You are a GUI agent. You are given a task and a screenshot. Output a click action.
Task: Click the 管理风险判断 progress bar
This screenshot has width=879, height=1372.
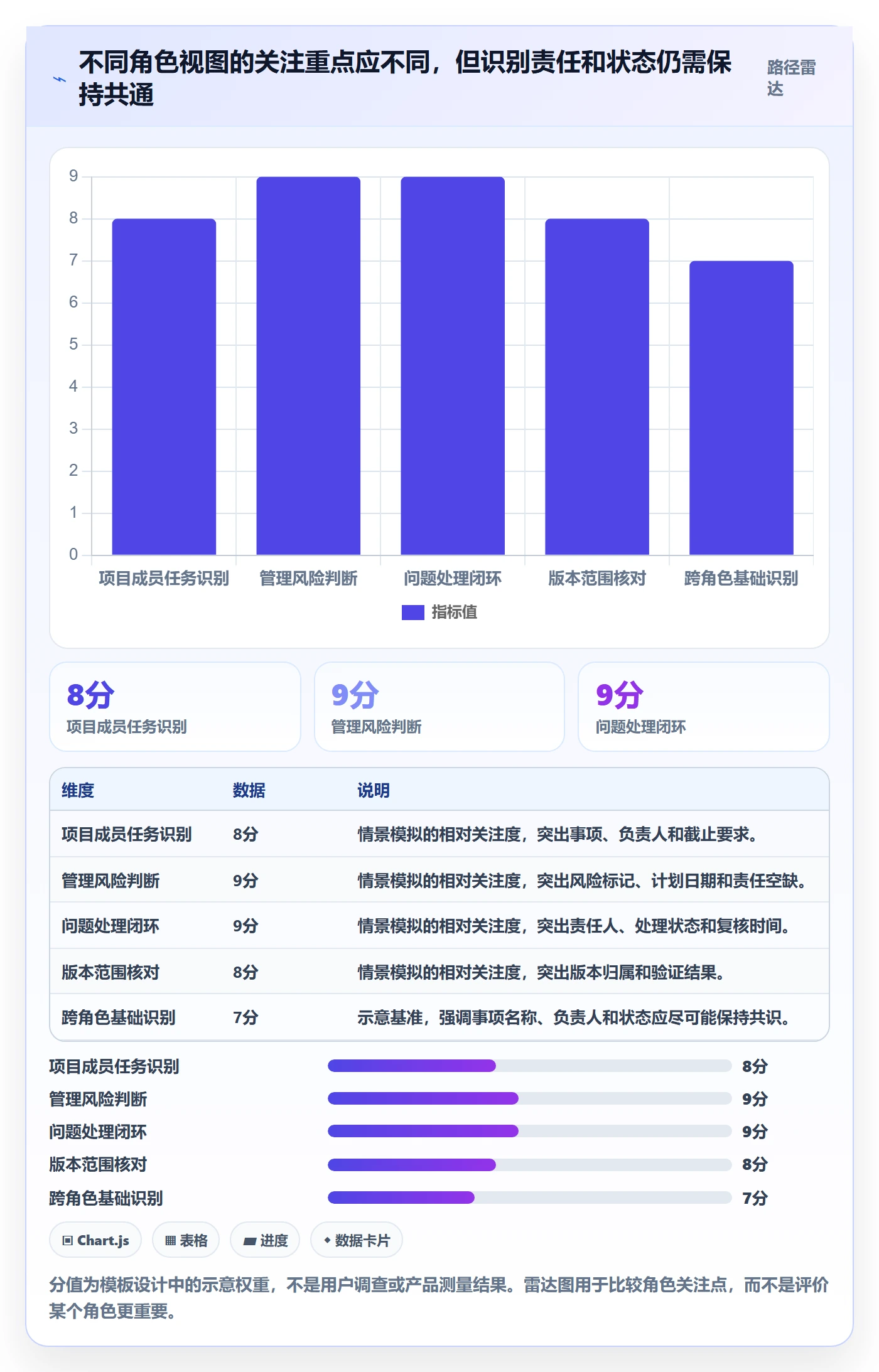tap(530, 1098)
